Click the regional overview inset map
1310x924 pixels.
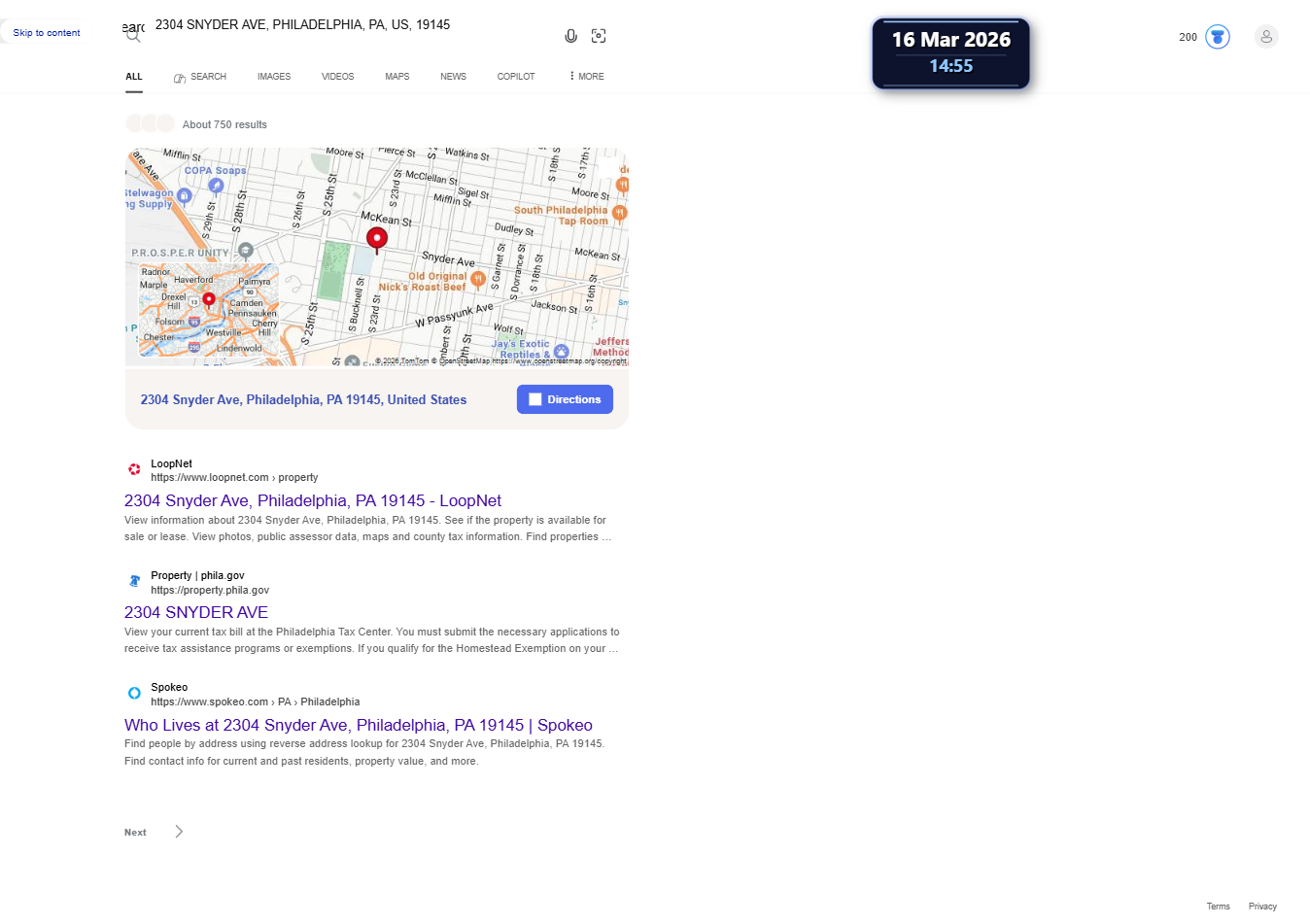[x=209, y=310]
